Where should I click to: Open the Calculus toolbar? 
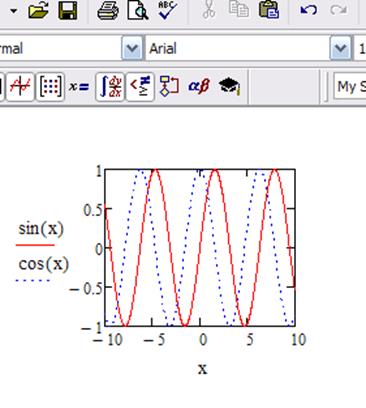coord(110,87)
